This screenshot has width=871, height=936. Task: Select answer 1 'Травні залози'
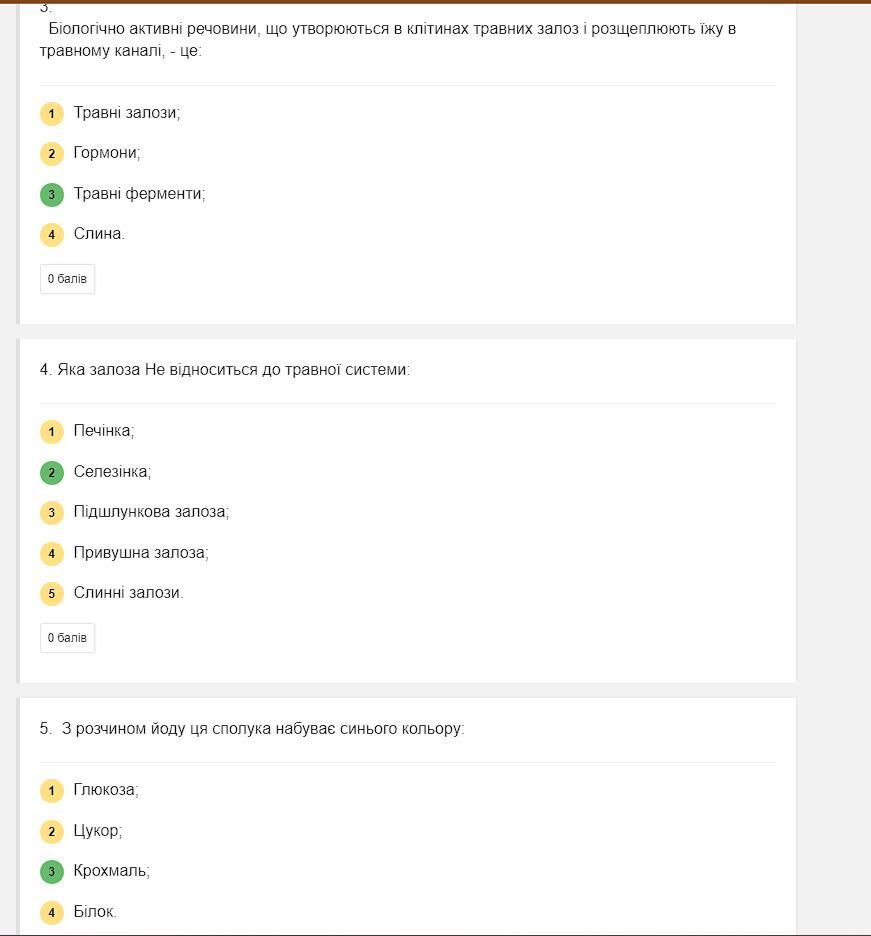(126, 113)
